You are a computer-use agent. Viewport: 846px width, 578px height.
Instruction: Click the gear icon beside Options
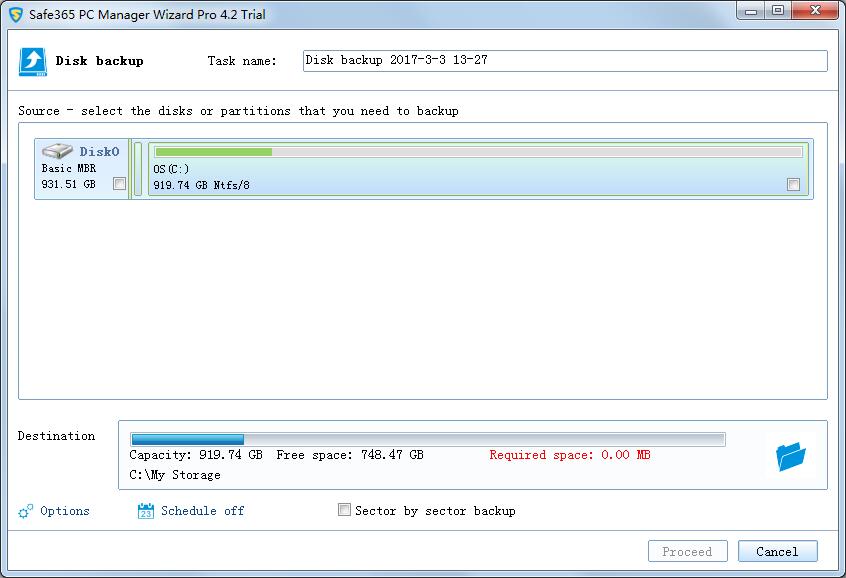click(x=26, y=511)
